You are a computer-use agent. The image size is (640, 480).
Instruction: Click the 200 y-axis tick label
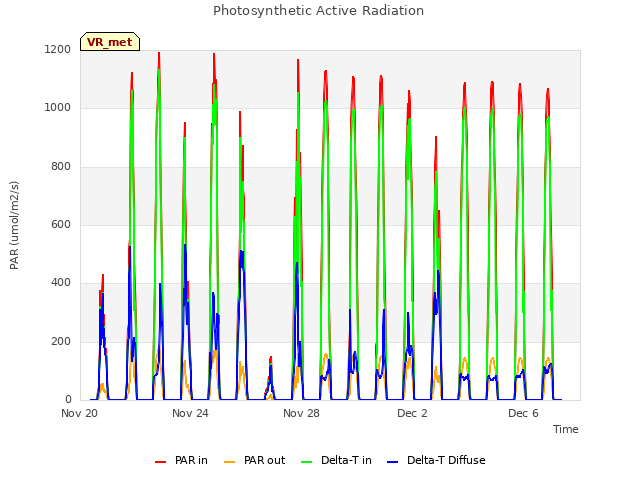point(61,342)
